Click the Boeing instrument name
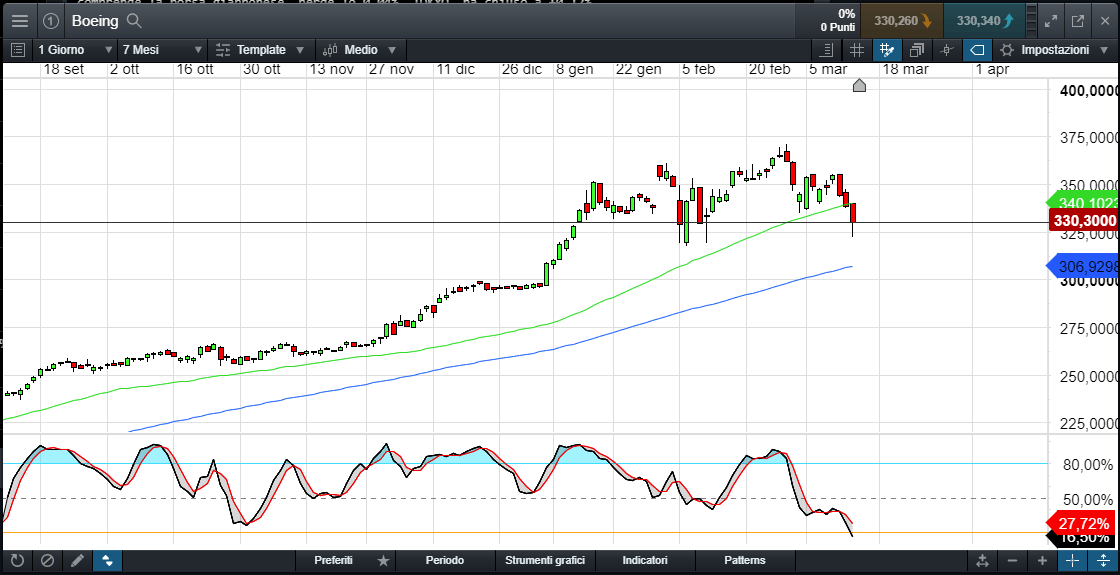The height and width of the screenshot is (575, 1120). pyautogui.click(x=95, y=21)
